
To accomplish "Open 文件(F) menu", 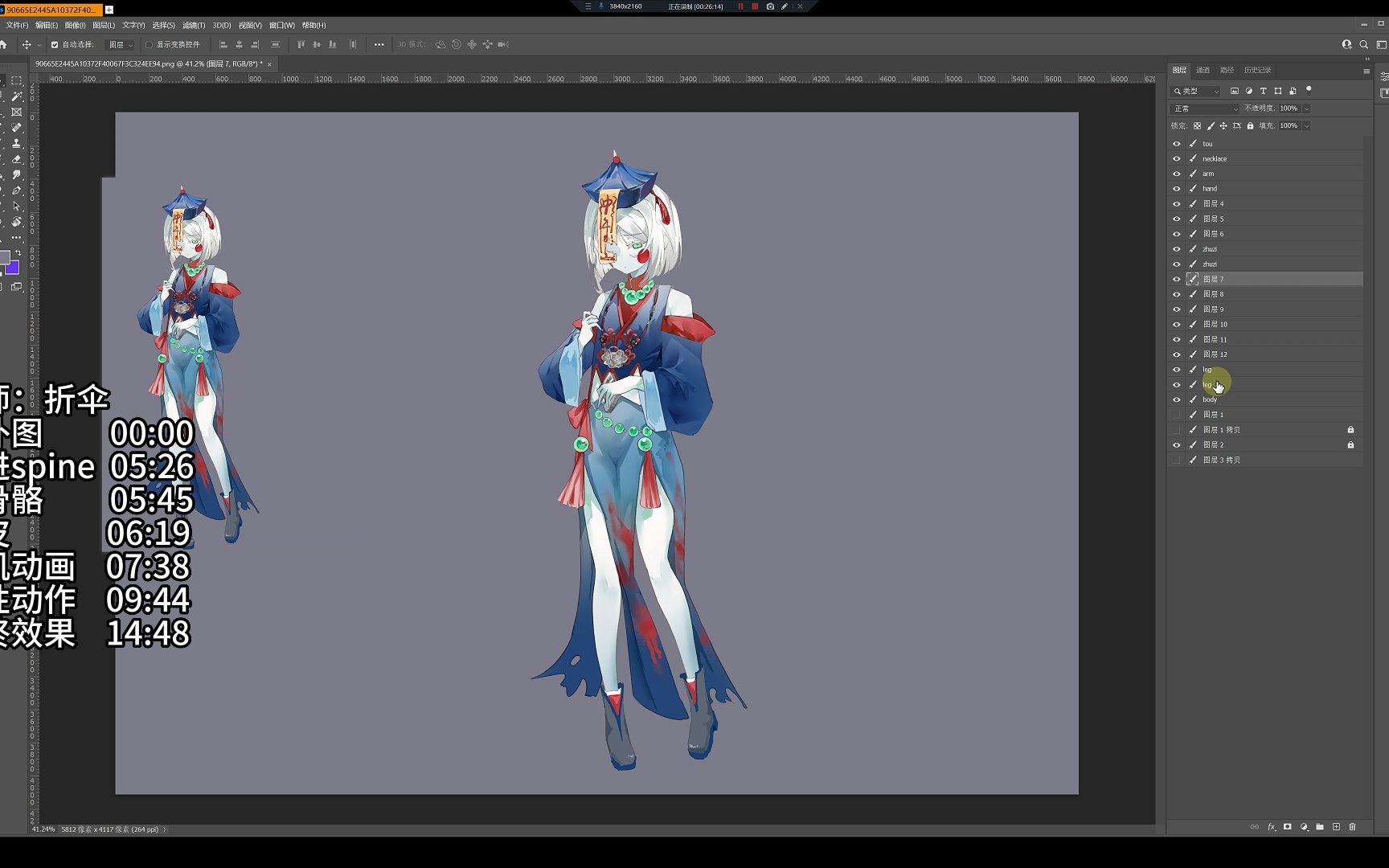I will click(17, 25).
